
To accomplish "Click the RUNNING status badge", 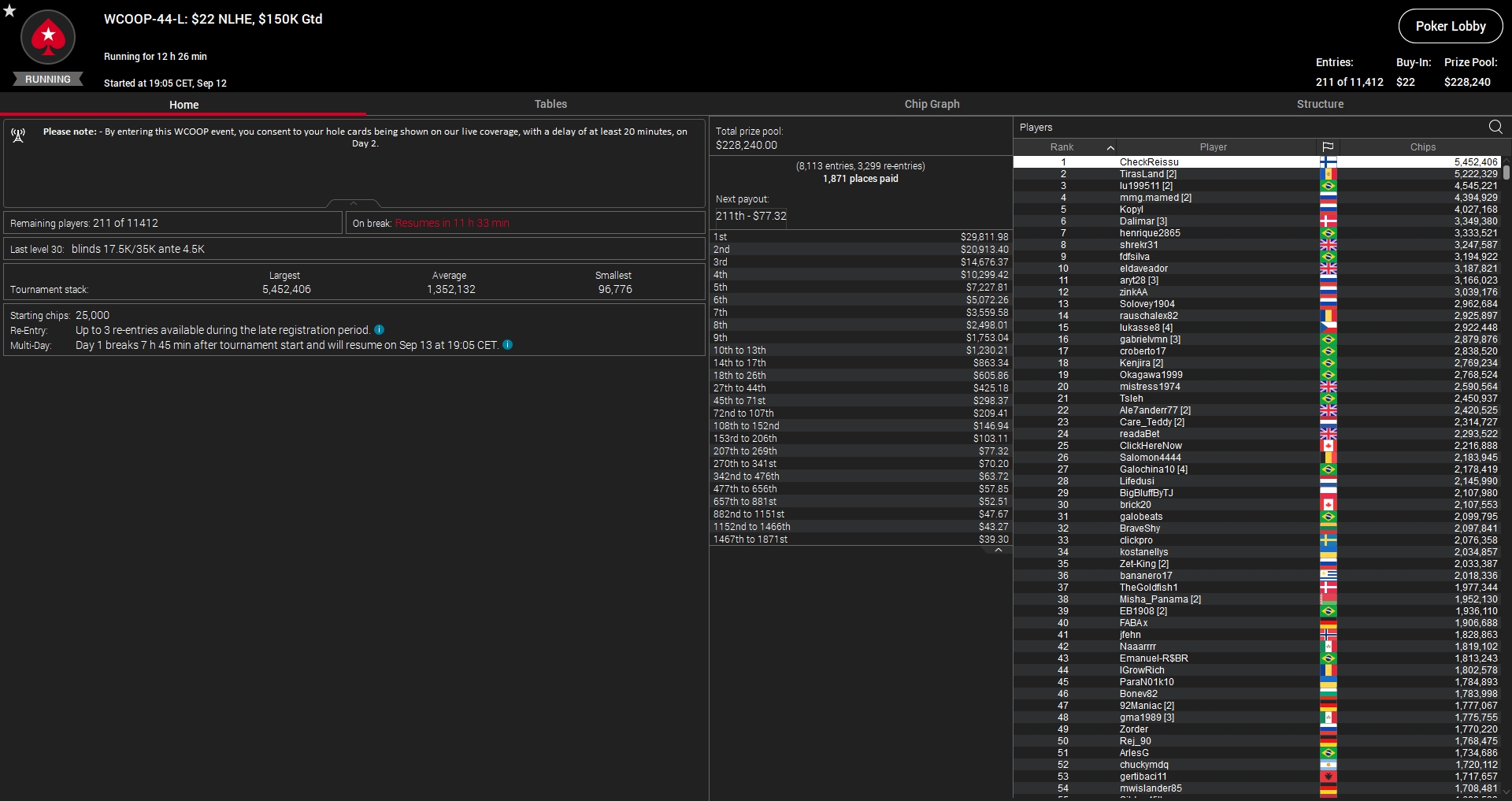I will (48, 80).
